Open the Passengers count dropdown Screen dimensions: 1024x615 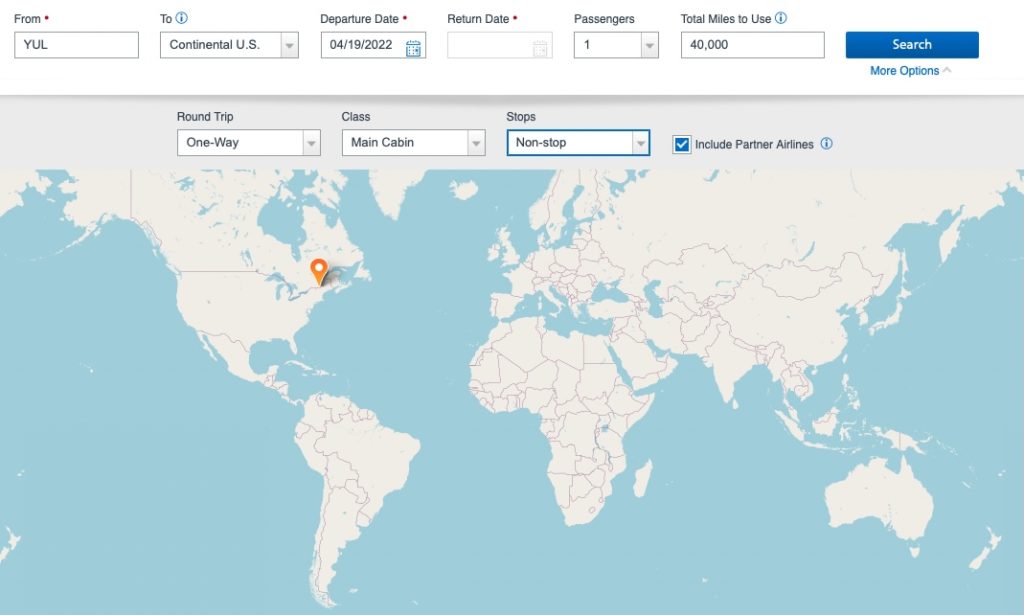click(x=650, y=44)
